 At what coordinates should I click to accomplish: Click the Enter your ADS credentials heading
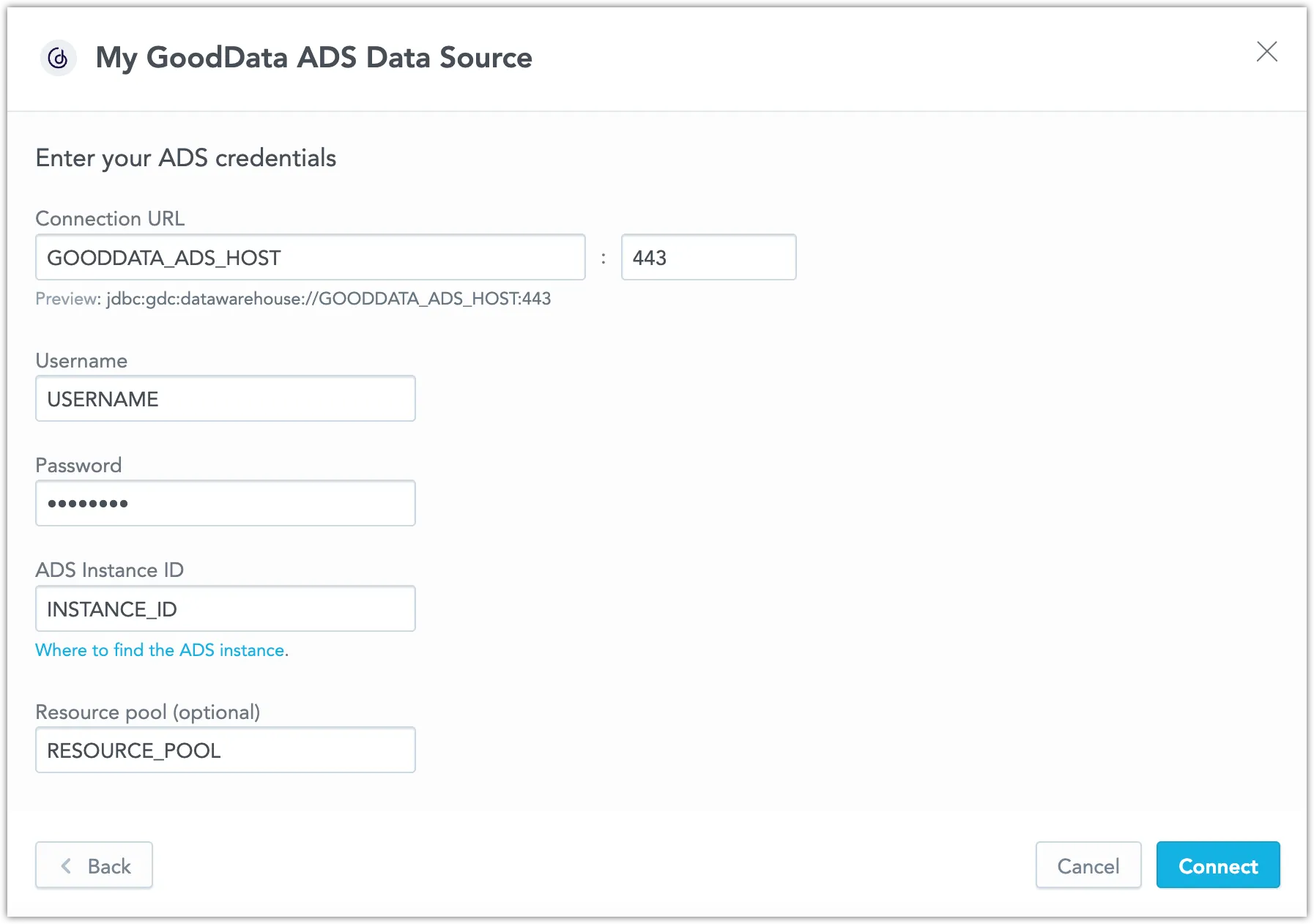(185, 158)
